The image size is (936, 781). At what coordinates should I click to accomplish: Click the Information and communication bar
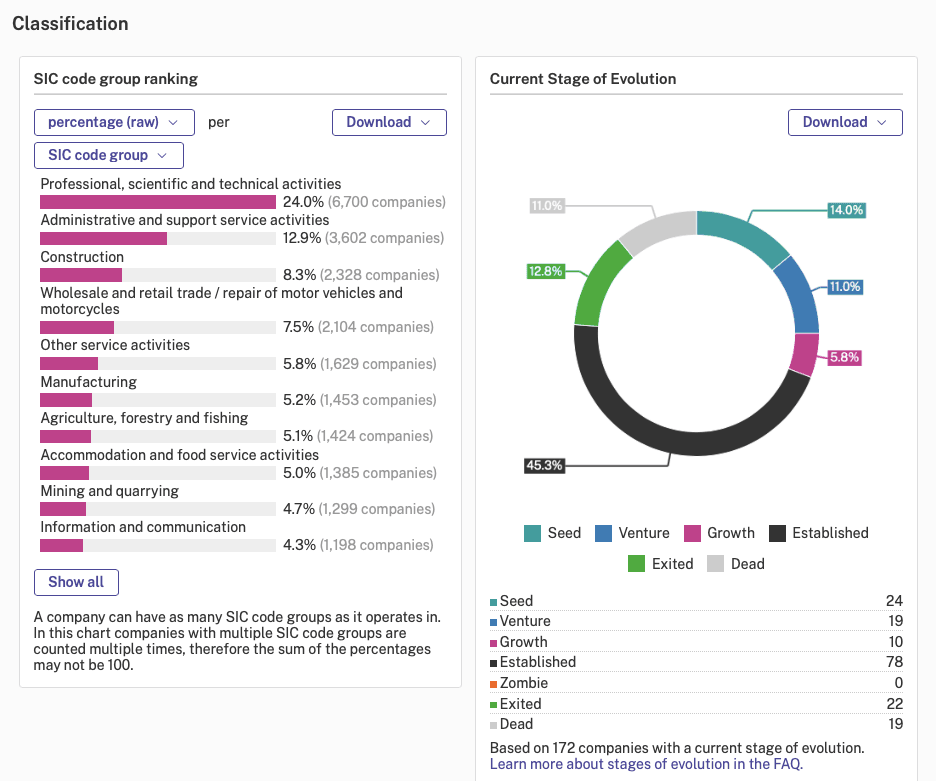(158, 545)
